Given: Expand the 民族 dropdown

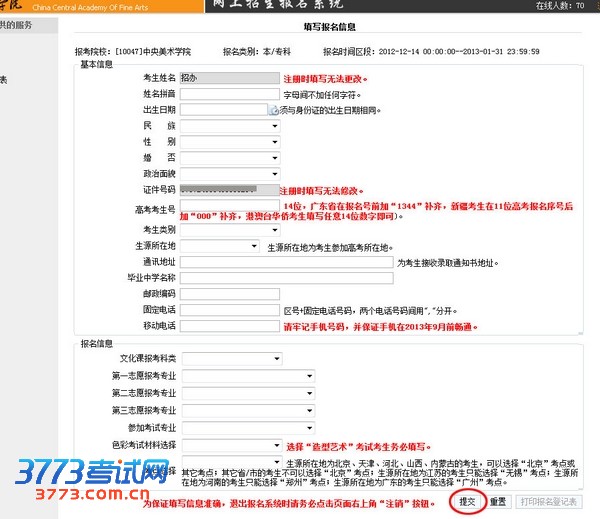Looking at the screenshot, I should [229, 126].
